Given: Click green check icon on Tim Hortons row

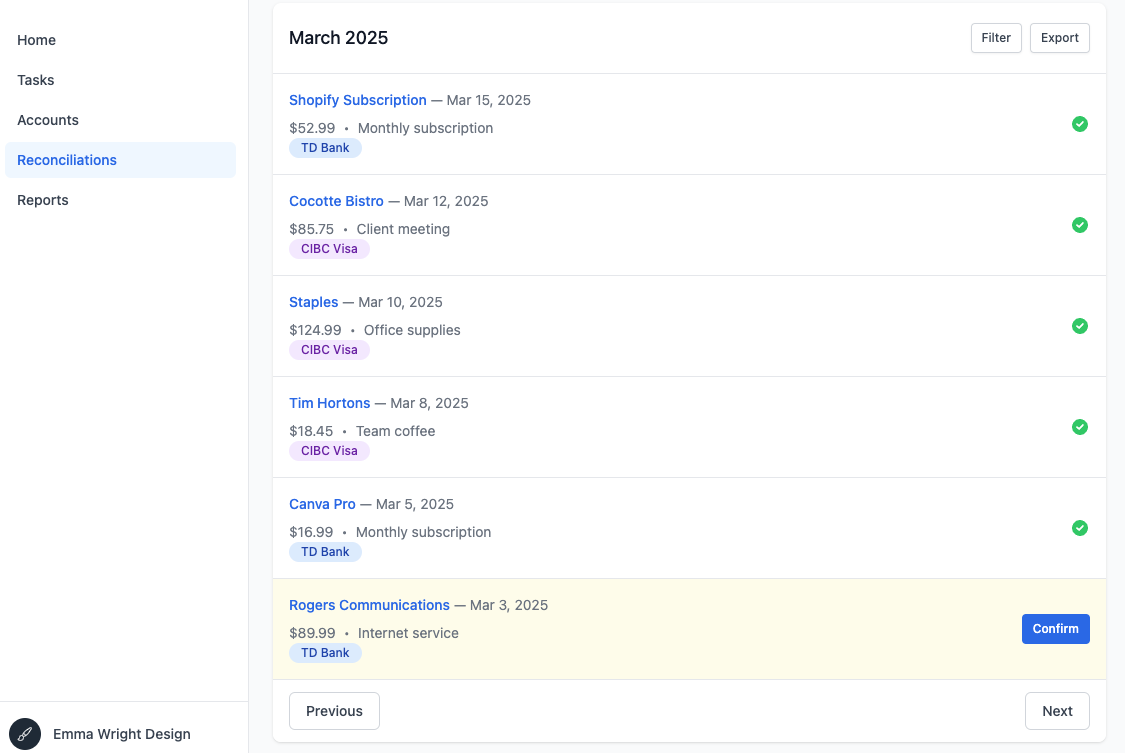Looking at the screenshot, I should (1079, 427).
